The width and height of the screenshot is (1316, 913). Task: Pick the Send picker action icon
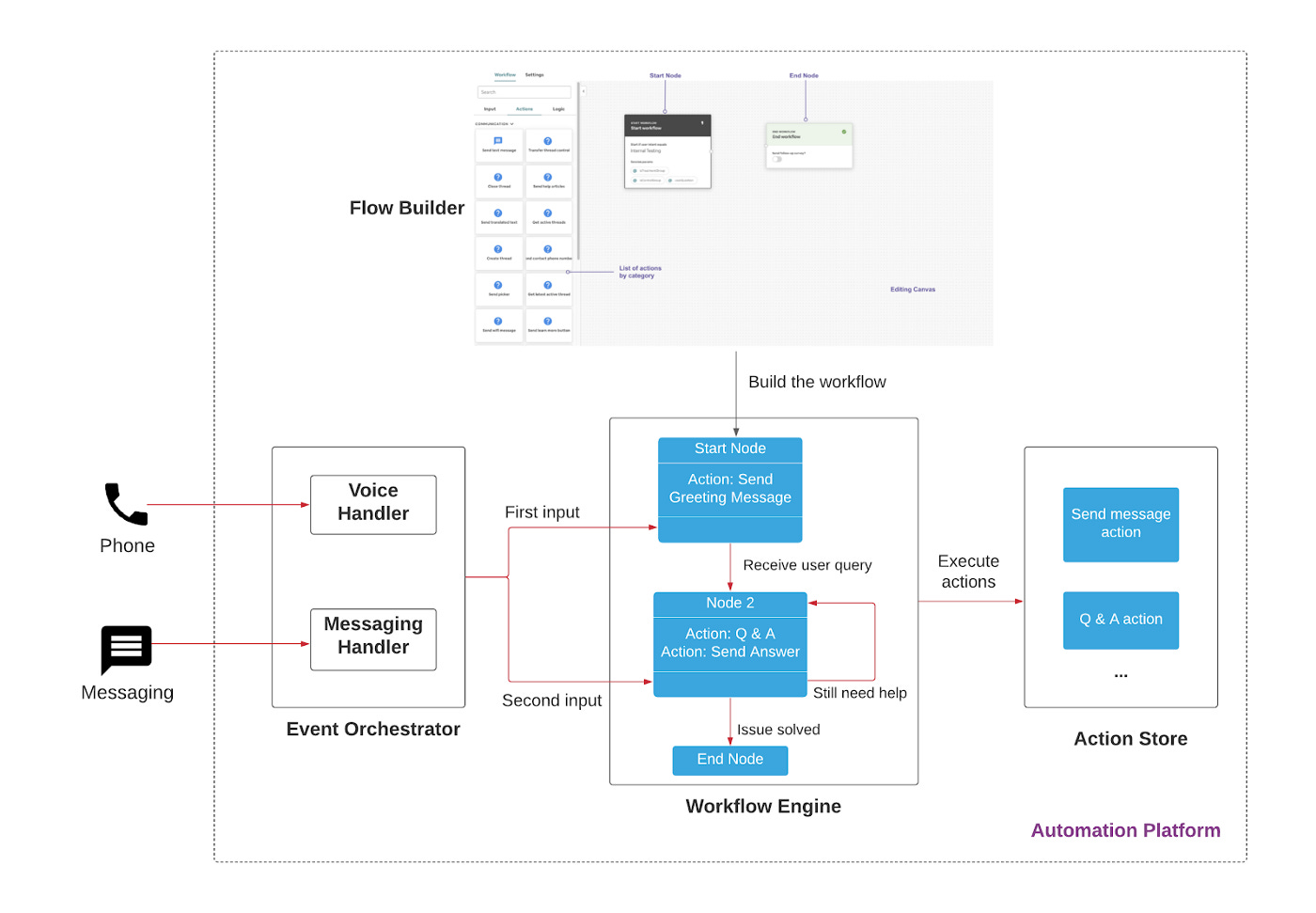tap(498, 285)
